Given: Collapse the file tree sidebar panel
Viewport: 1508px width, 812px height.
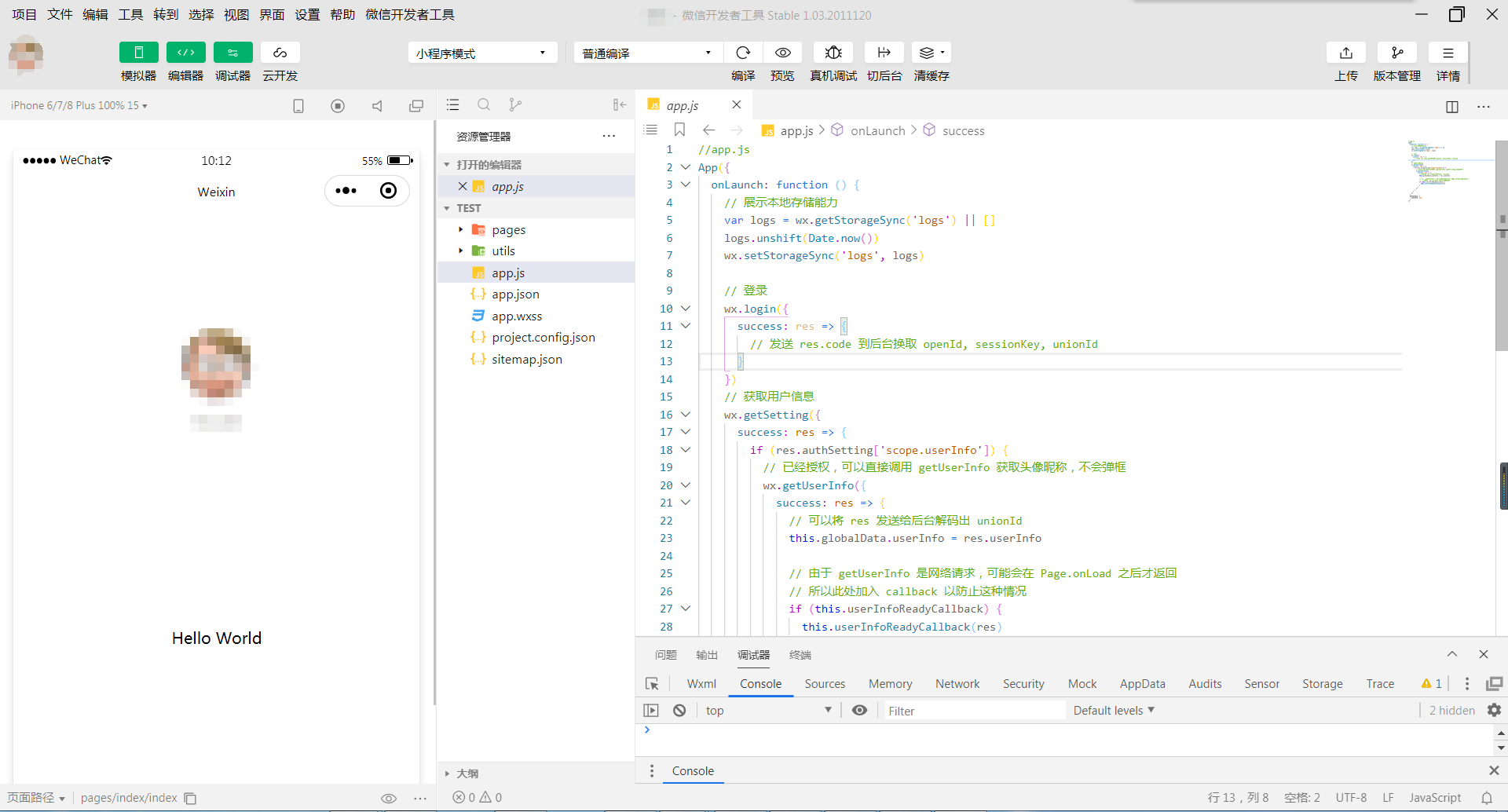Looking at the screenshot, I should tap(620, 104).
